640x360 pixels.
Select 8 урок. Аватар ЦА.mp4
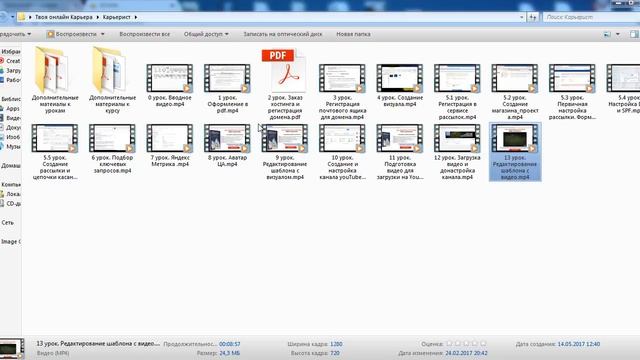coord(227,146)
